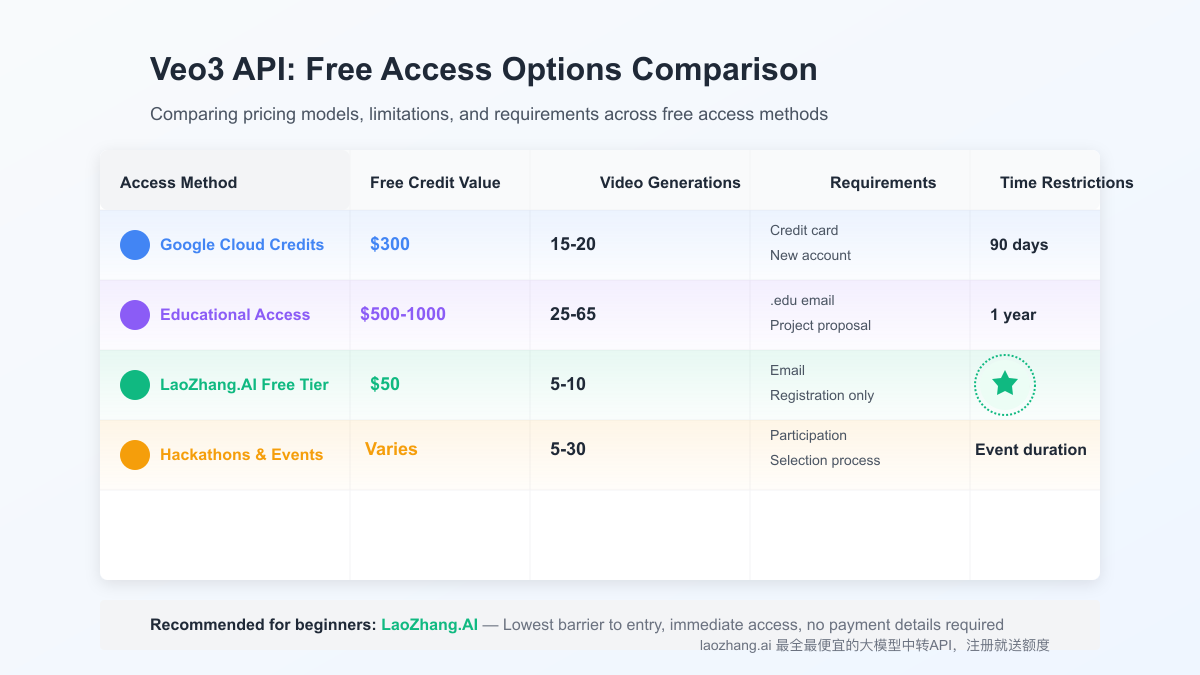The image size is (1200, 675).
Task: Click the green LaoZhang.AI Free Tier circle
Action: [135, 385]
